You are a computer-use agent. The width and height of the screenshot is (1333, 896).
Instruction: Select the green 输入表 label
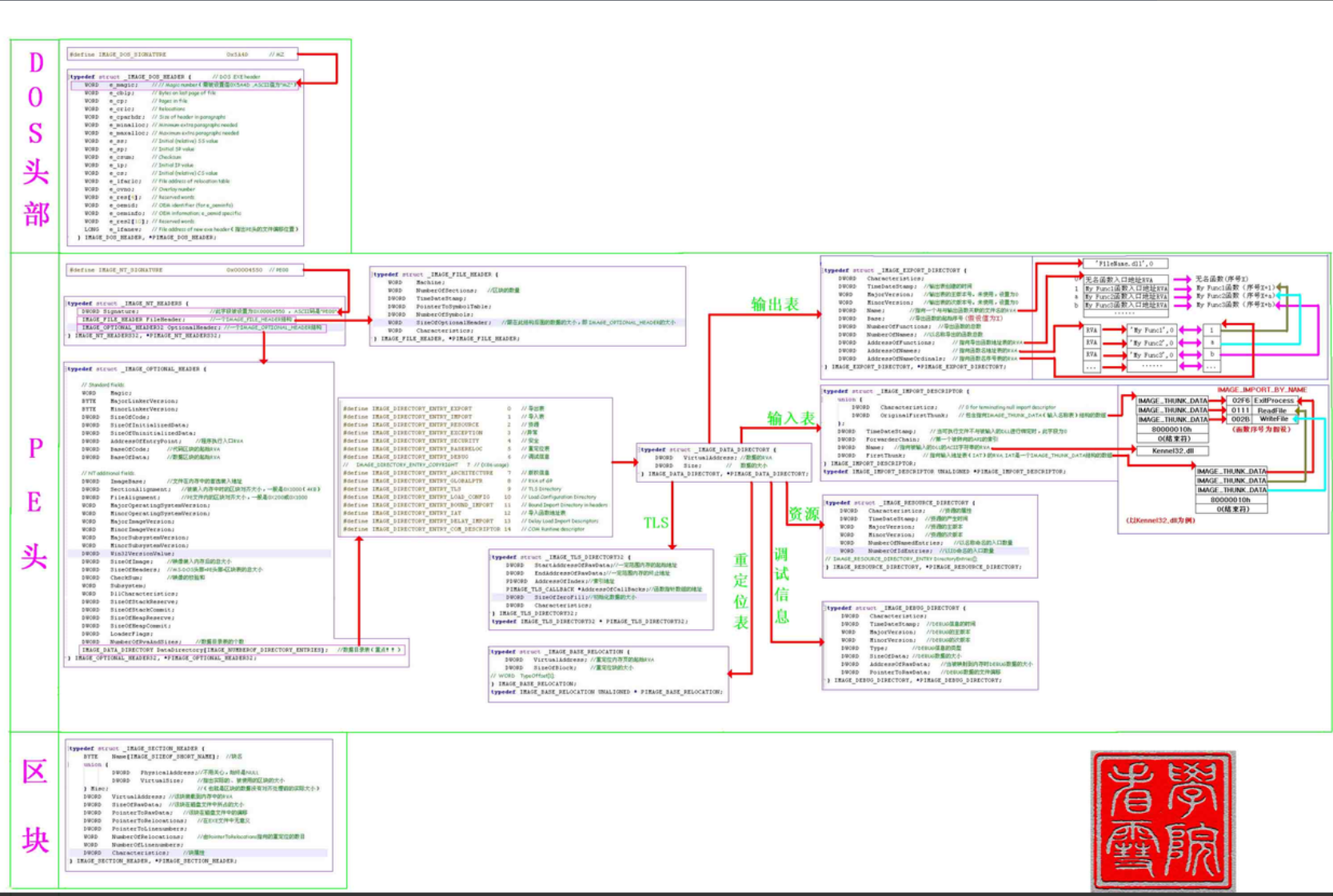click(790, 418)
